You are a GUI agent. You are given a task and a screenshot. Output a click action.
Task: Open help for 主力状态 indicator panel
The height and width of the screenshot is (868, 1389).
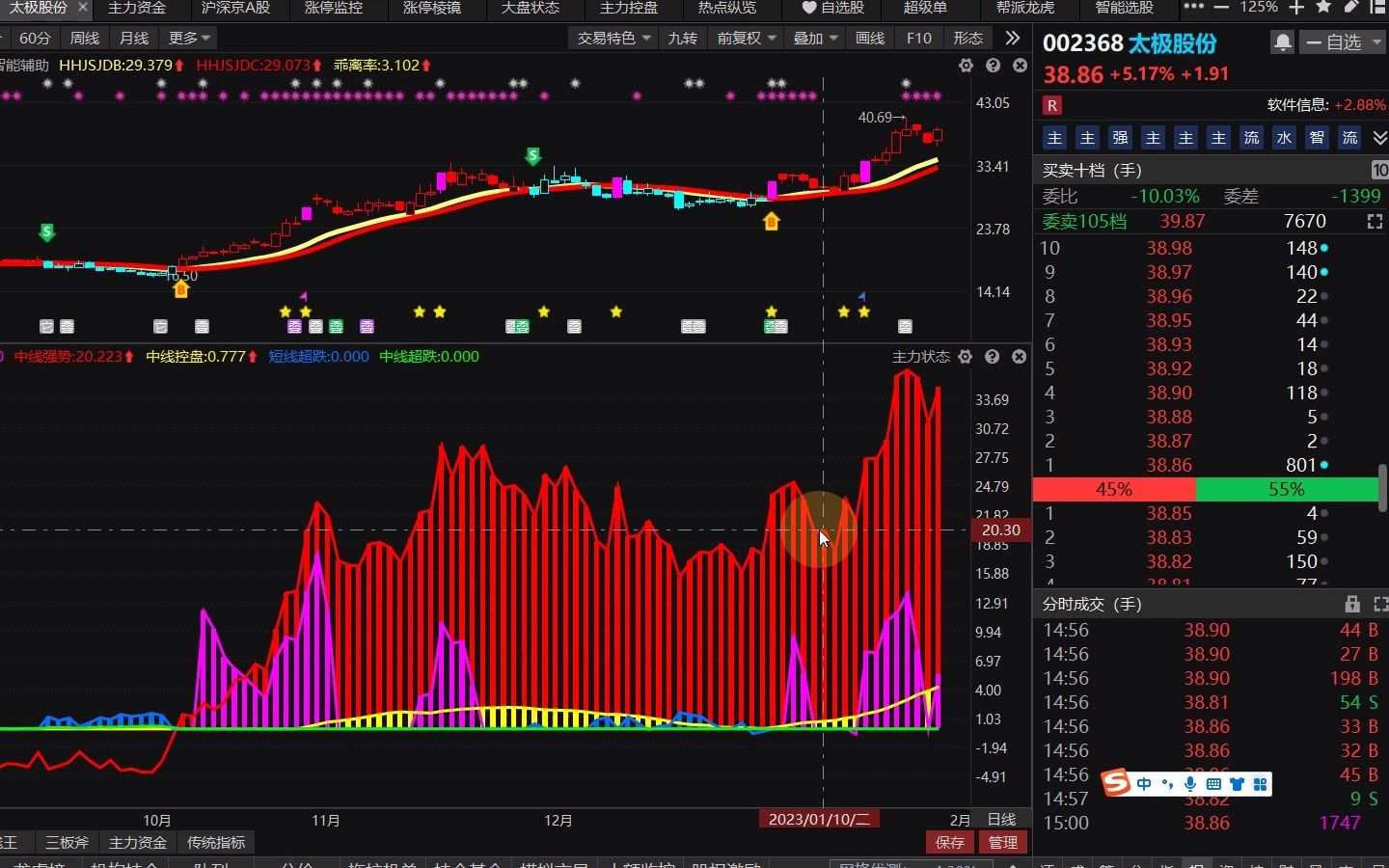tap(992, 357)
